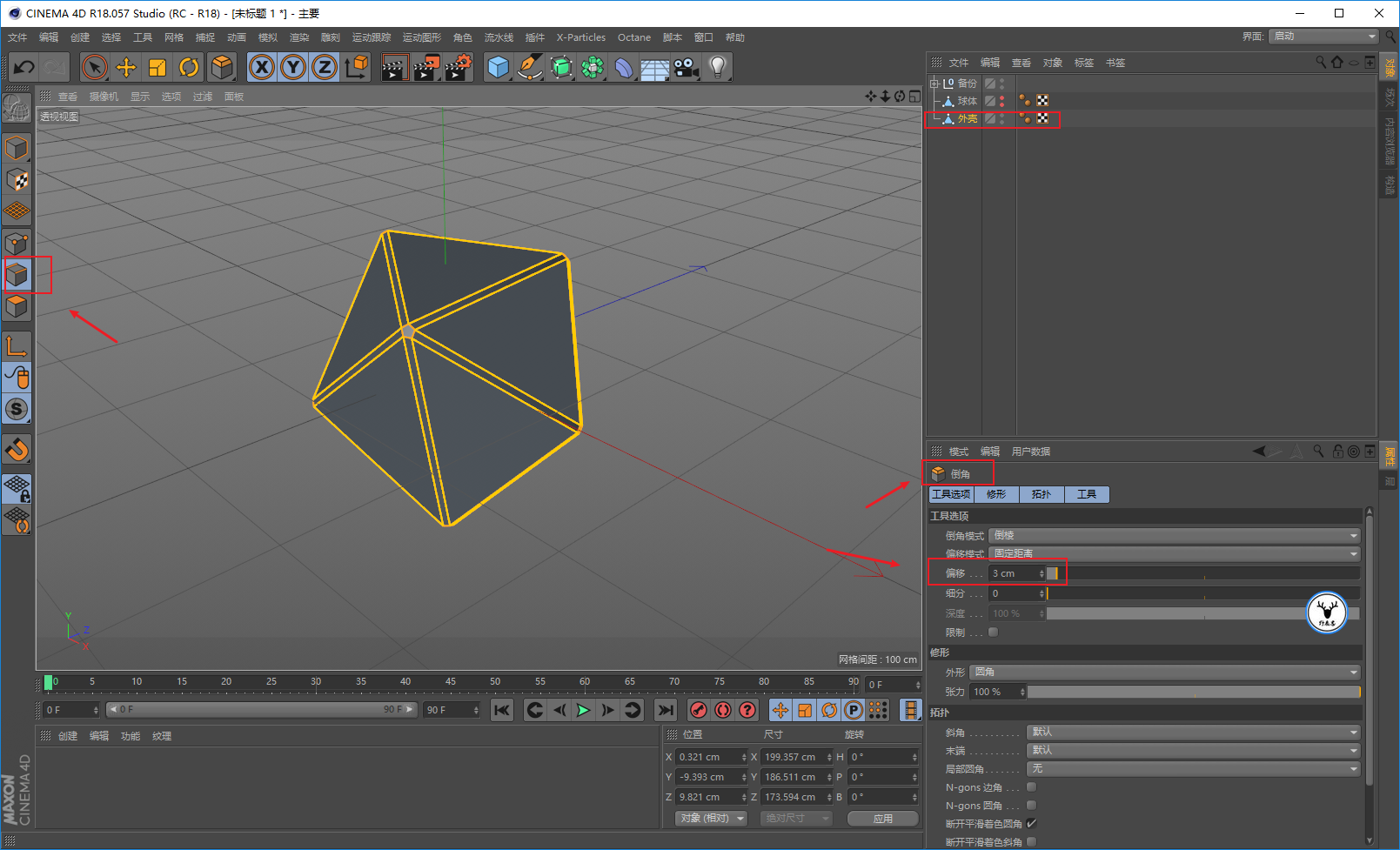Image resolution: width=1400 pixels, height=850 pixels.
Task: Open the 创建 main menu
Action: [80, 37]
